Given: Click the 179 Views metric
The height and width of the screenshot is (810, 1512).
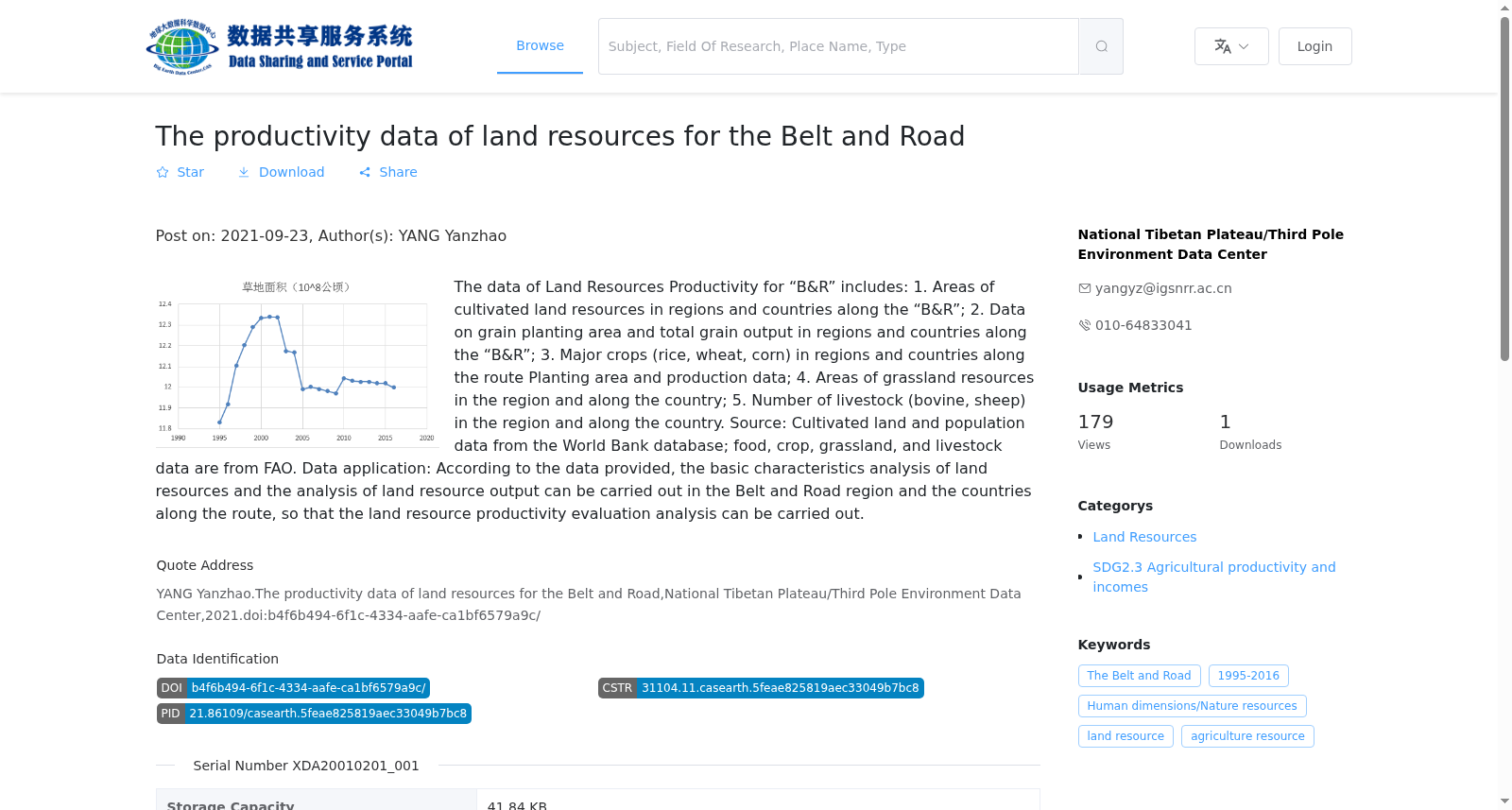Looking at the screenshot, I should [x=1096, y=431].
